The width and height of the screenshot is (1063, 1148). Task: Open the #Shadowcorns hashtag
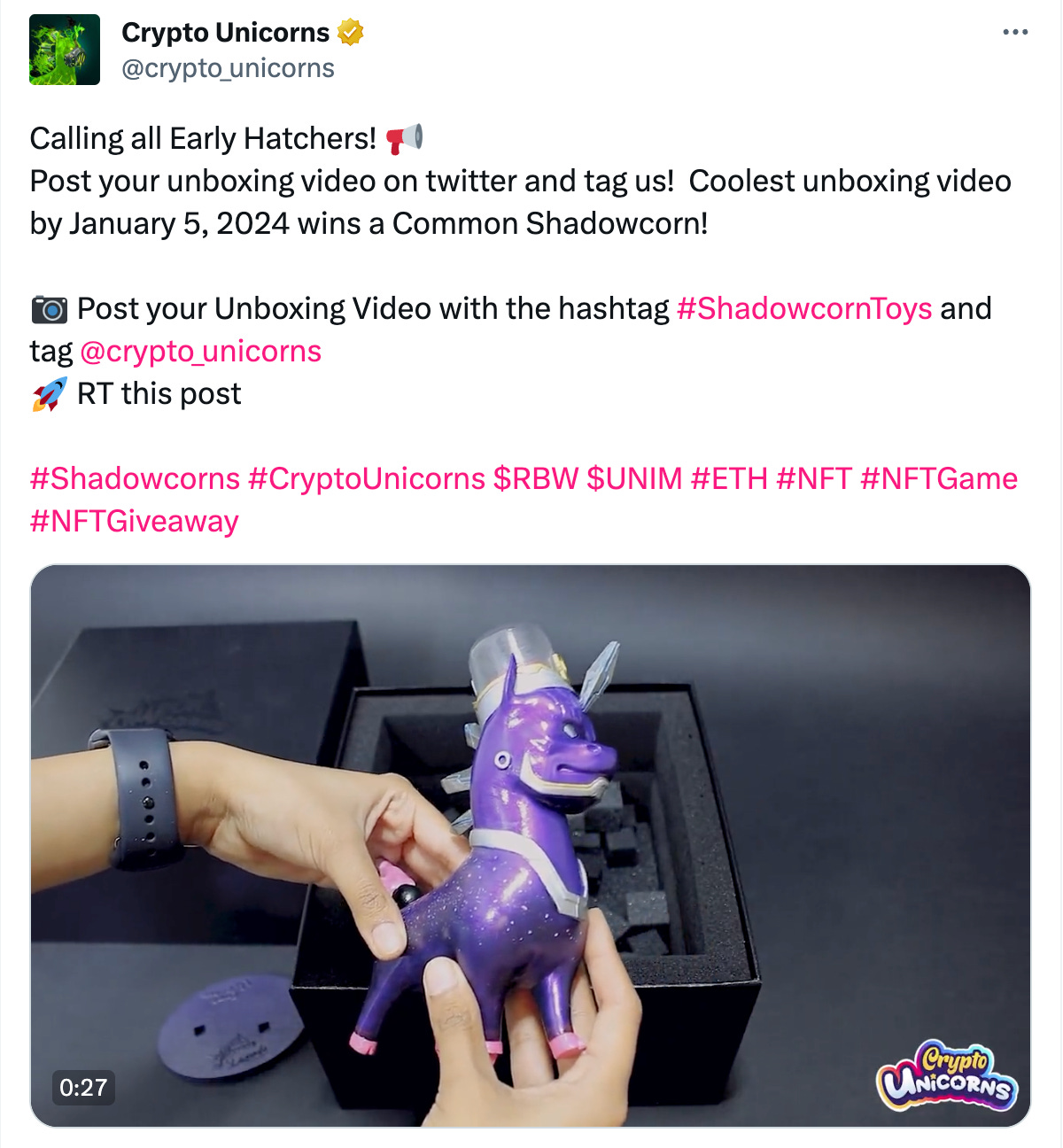pos(135,478)
